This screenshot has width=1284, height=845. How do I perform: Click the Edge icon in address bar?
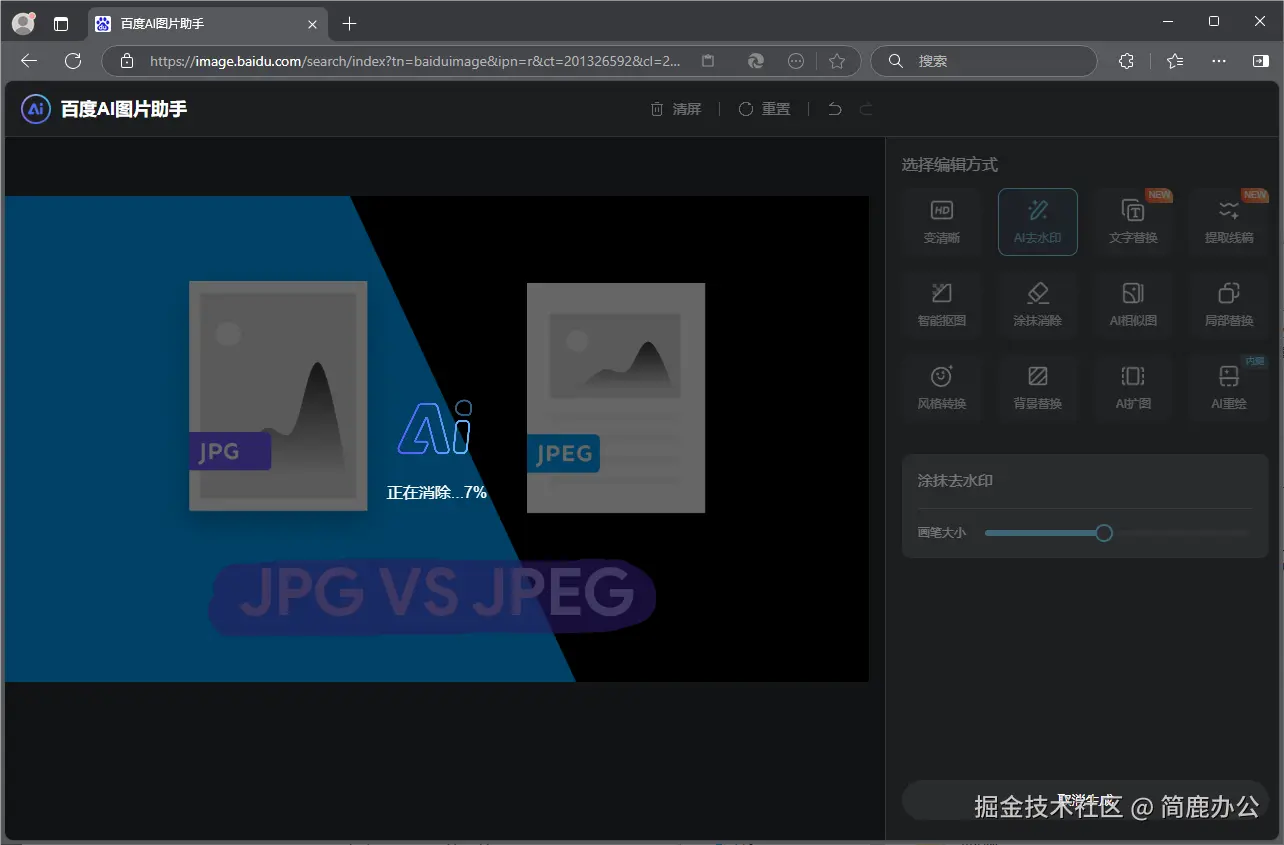click(756, 61)
